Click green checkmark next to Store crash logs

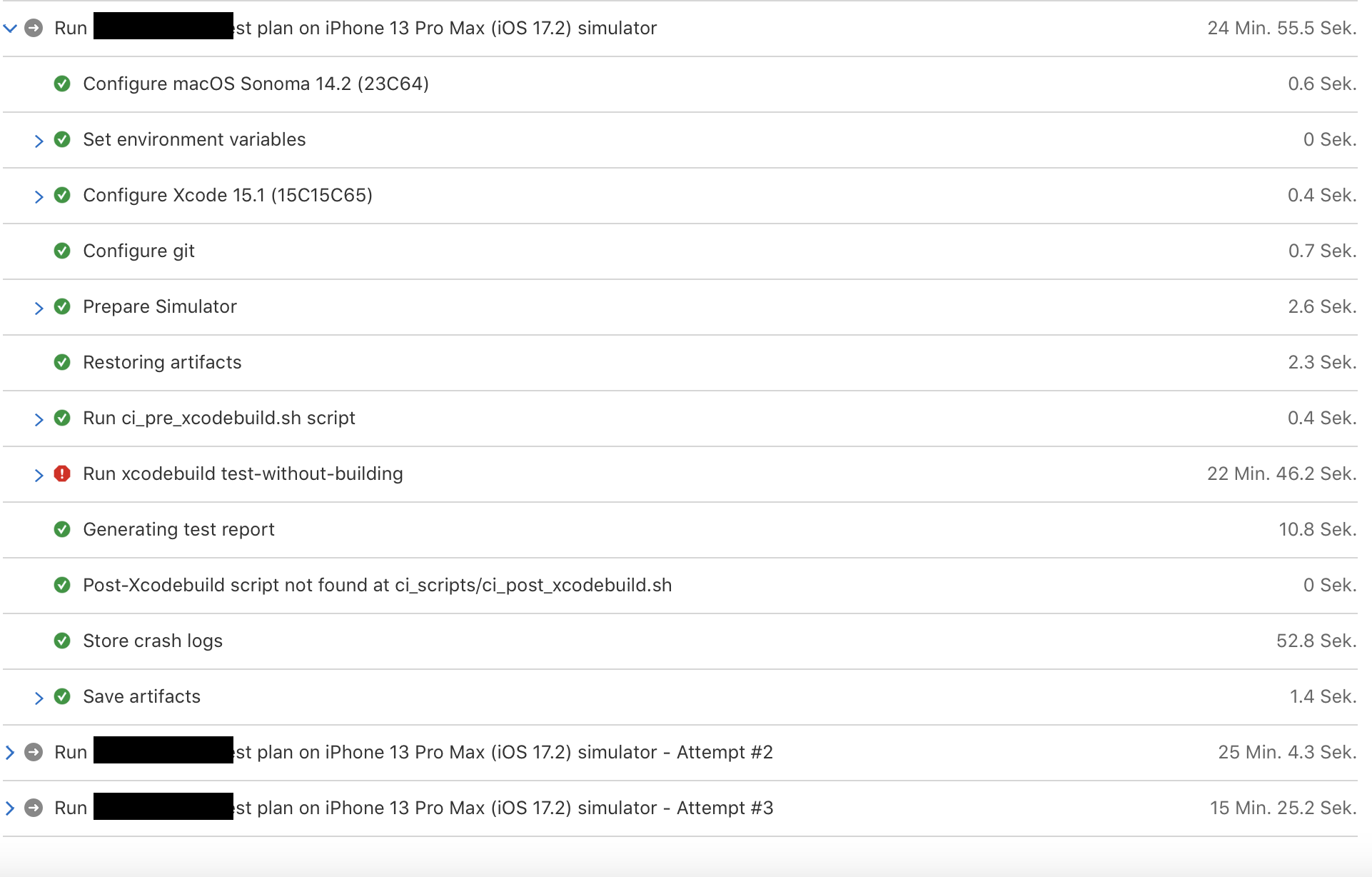62,641
